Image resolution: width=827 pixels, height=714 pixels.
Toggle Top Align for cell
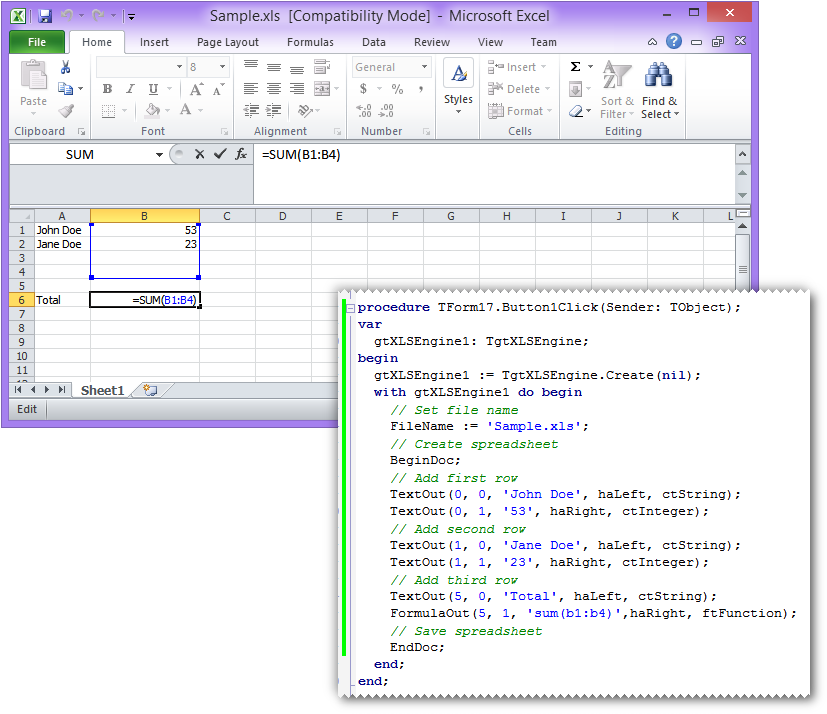point(251,66)
